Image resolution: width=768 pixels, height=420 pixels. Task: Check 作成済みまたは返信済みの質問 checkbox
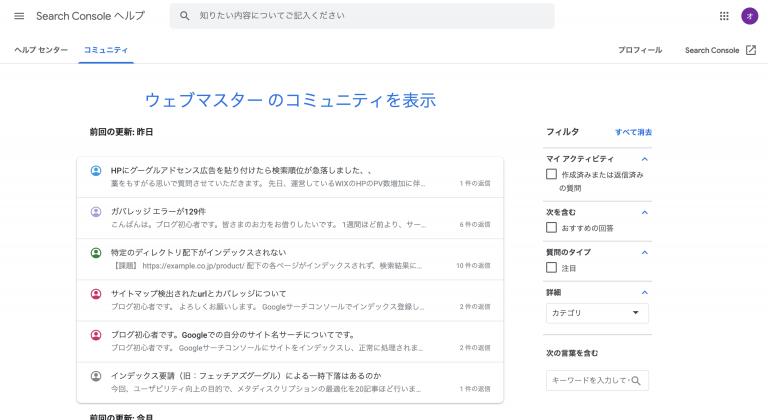coord(552,174)
